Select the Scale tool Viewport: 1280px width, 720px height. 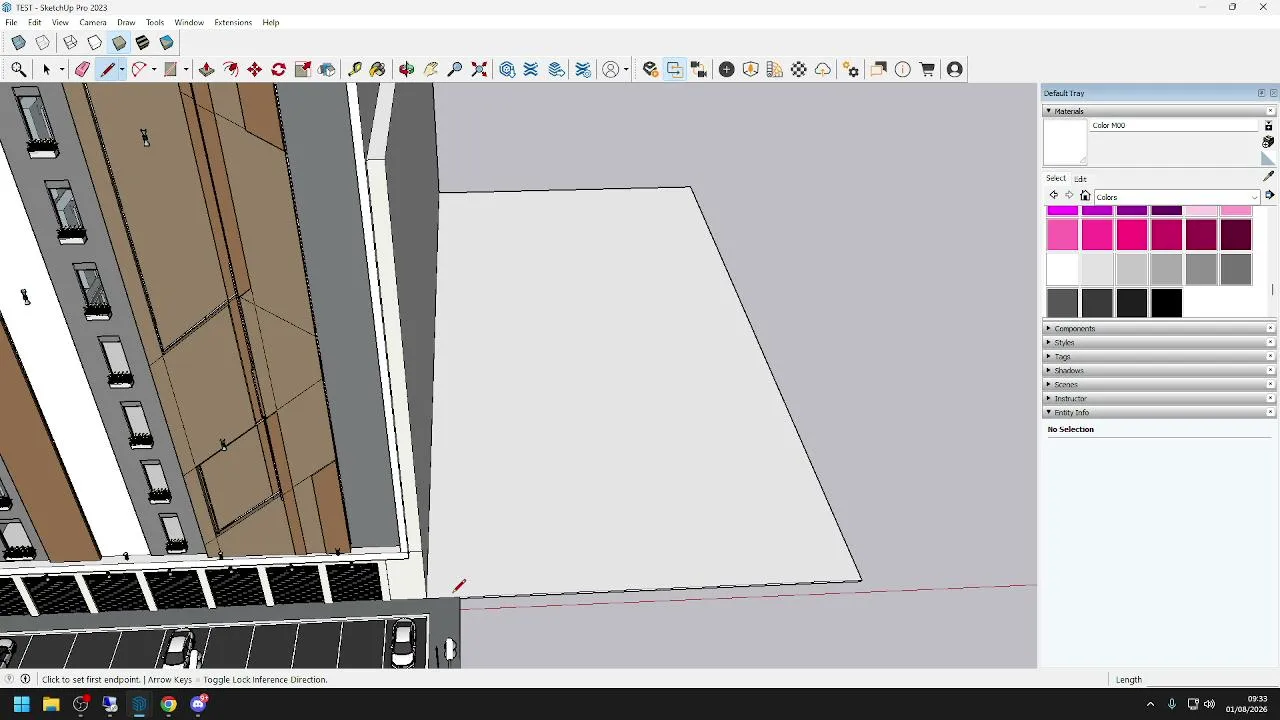coord(303,69)
